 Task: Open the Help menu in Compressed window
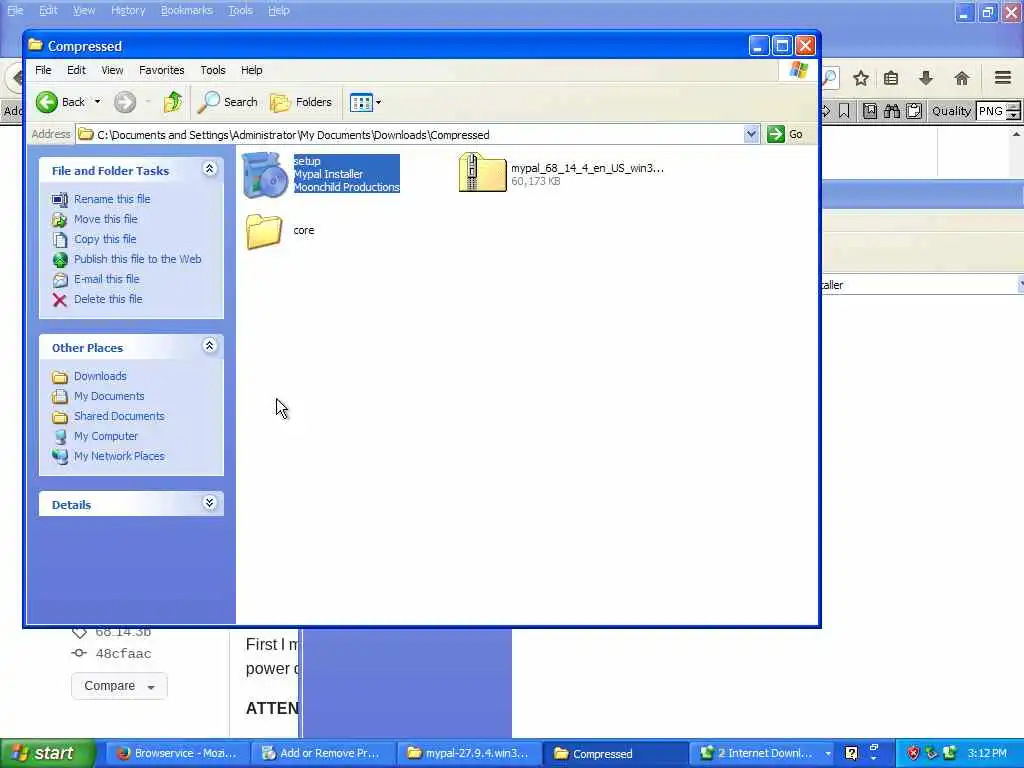(x=251, y=70)
